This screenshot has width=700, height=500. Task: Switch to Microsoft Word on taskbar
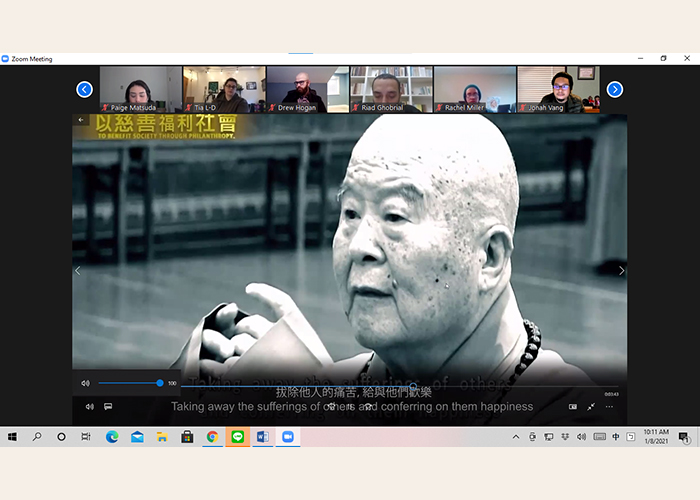click(x=262, y=437)
